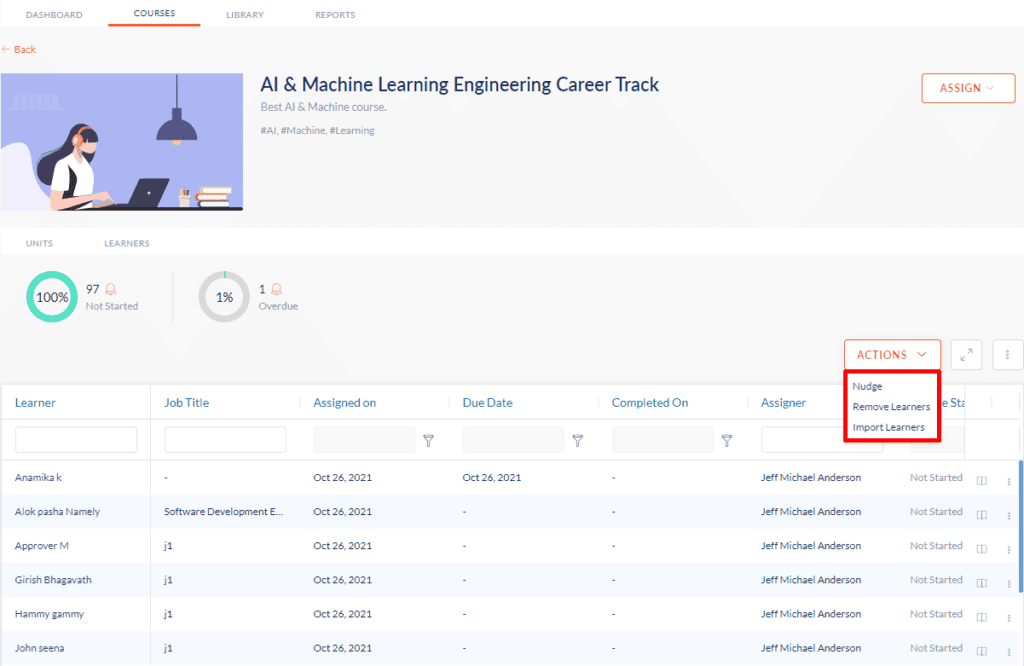Click the book icon in Approver M row
Viewport: 1024px width, 666px height.
[982, 548]
